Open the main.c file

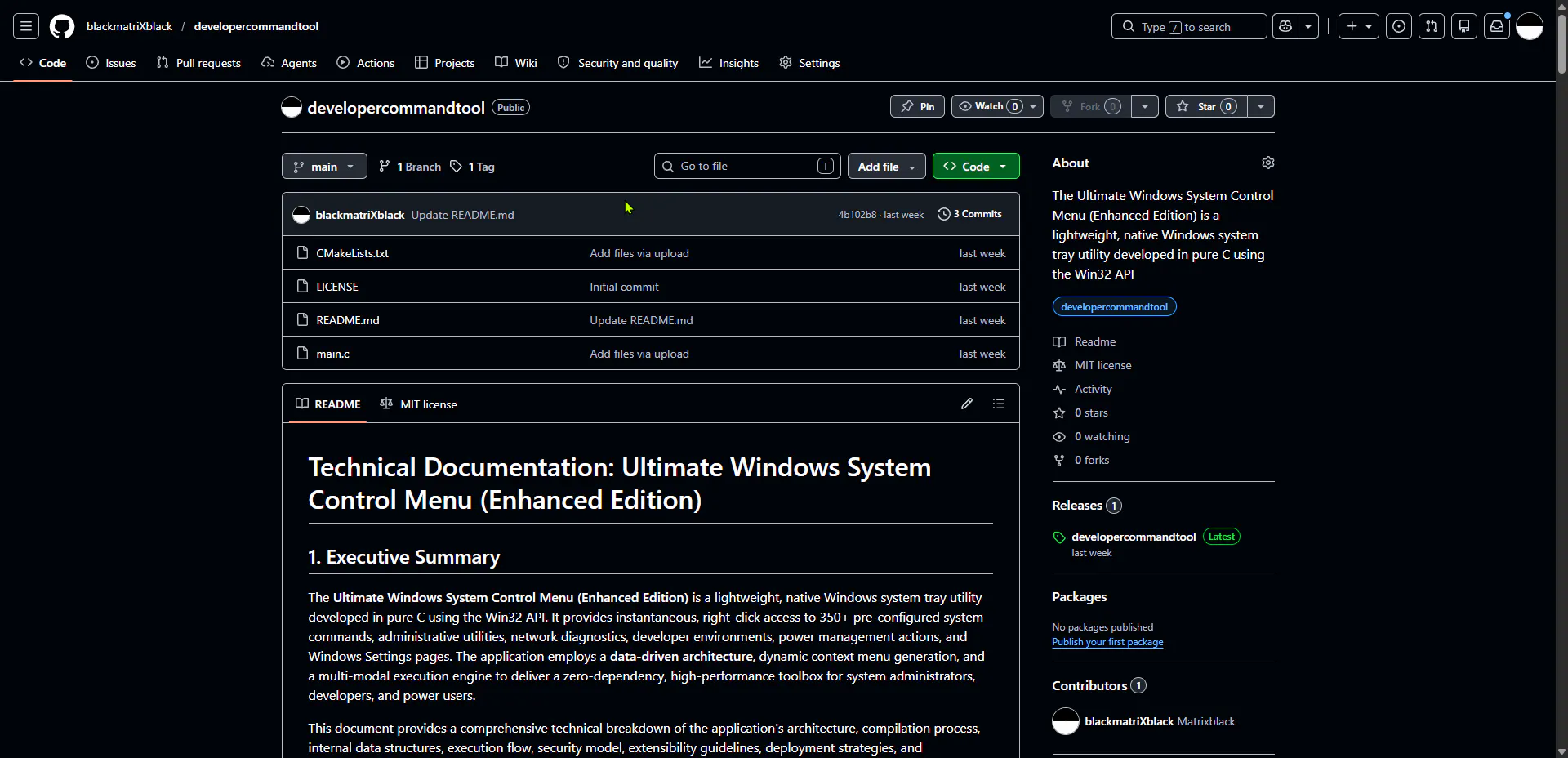coord(332,354)
